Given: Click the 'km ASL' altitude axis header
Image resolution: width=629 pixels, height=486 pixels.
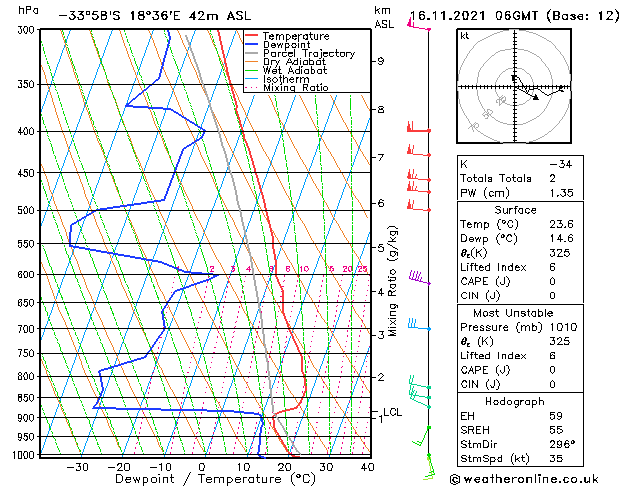Looking at the screenshot, I should pos(384,17).
